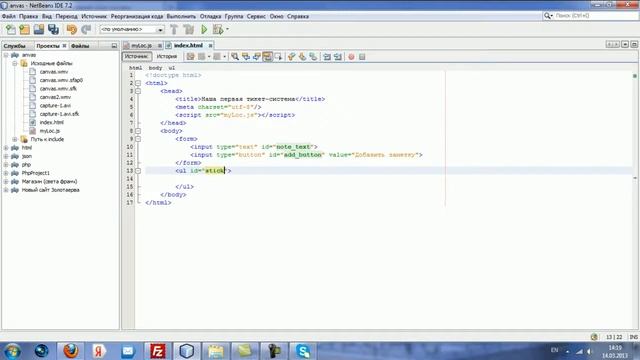Toggle Highlight Search in editor toolbar
This screenshot has width=640, height=360.
point(267,57)
